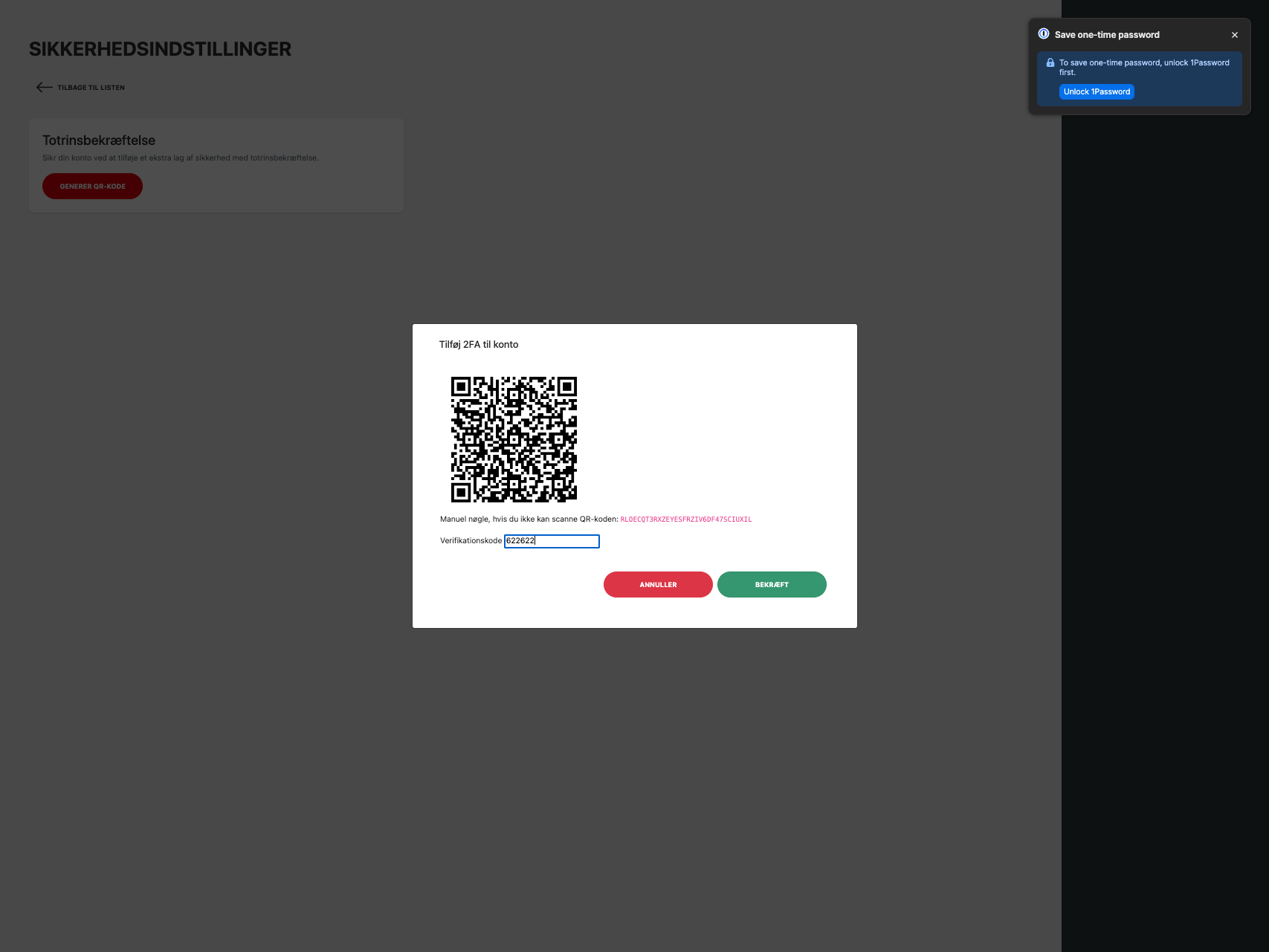Screen dimensions: 1269x952
Task: Click the GENERER QR-KODE button
Action: pyautogui.click(x=92, y=187)
